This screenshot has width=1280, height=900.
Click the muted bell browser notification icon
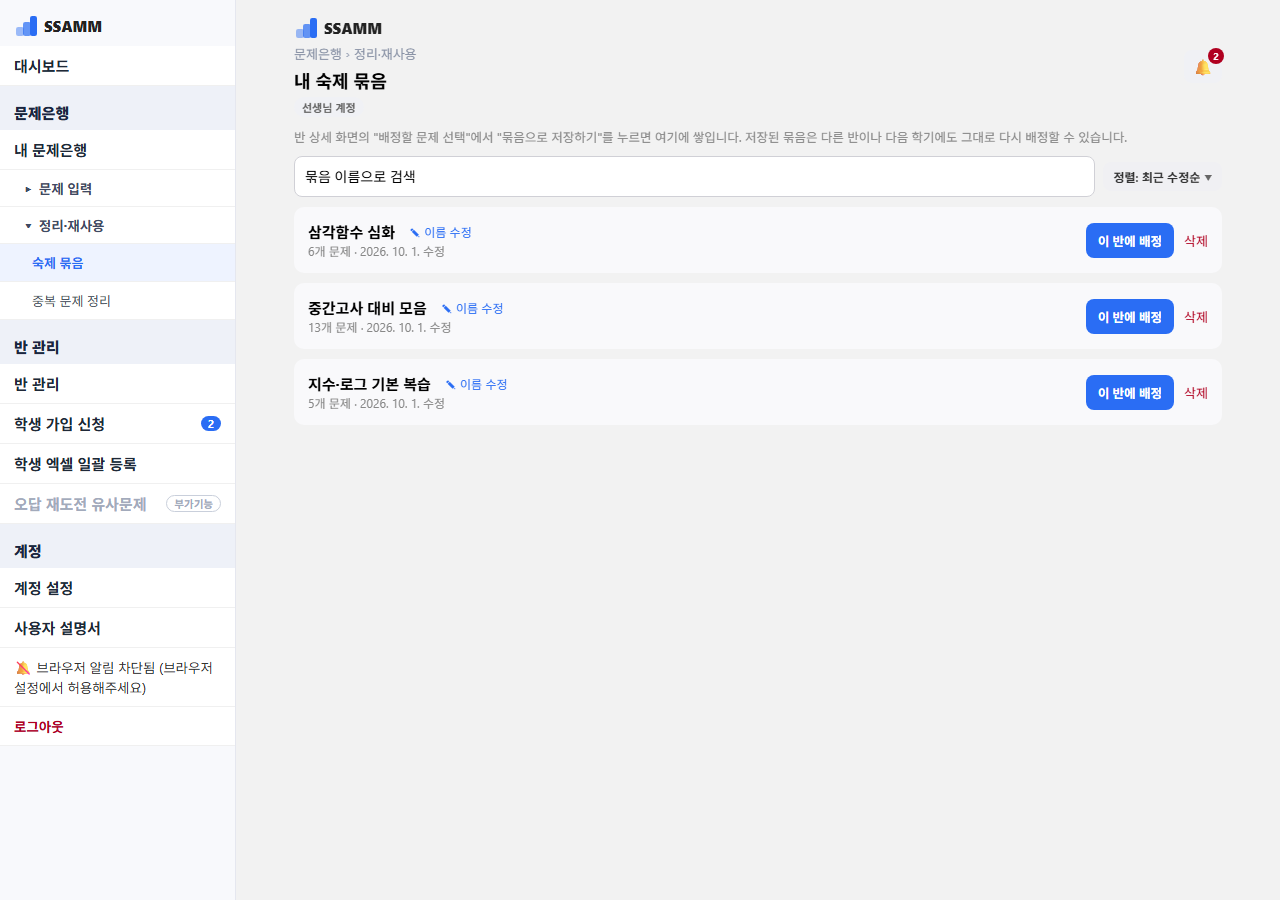(23, 668)
